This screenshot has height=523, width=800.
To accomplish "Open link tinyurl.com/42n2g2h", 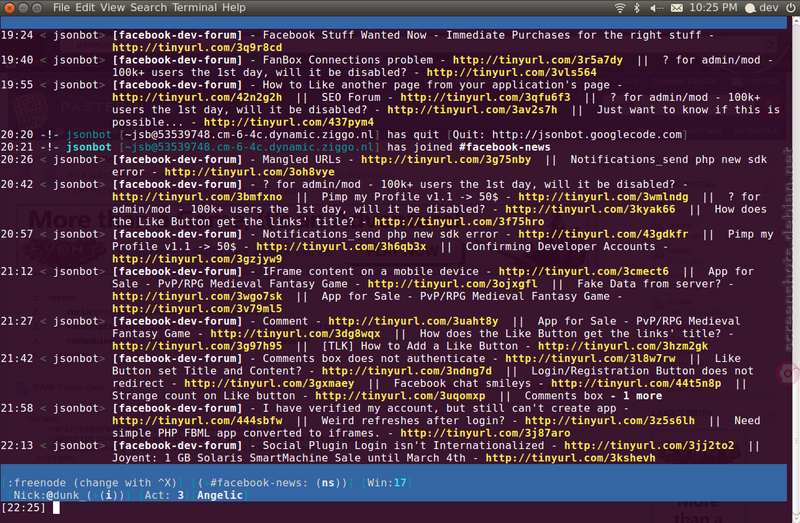I will (x=197, y=97).
